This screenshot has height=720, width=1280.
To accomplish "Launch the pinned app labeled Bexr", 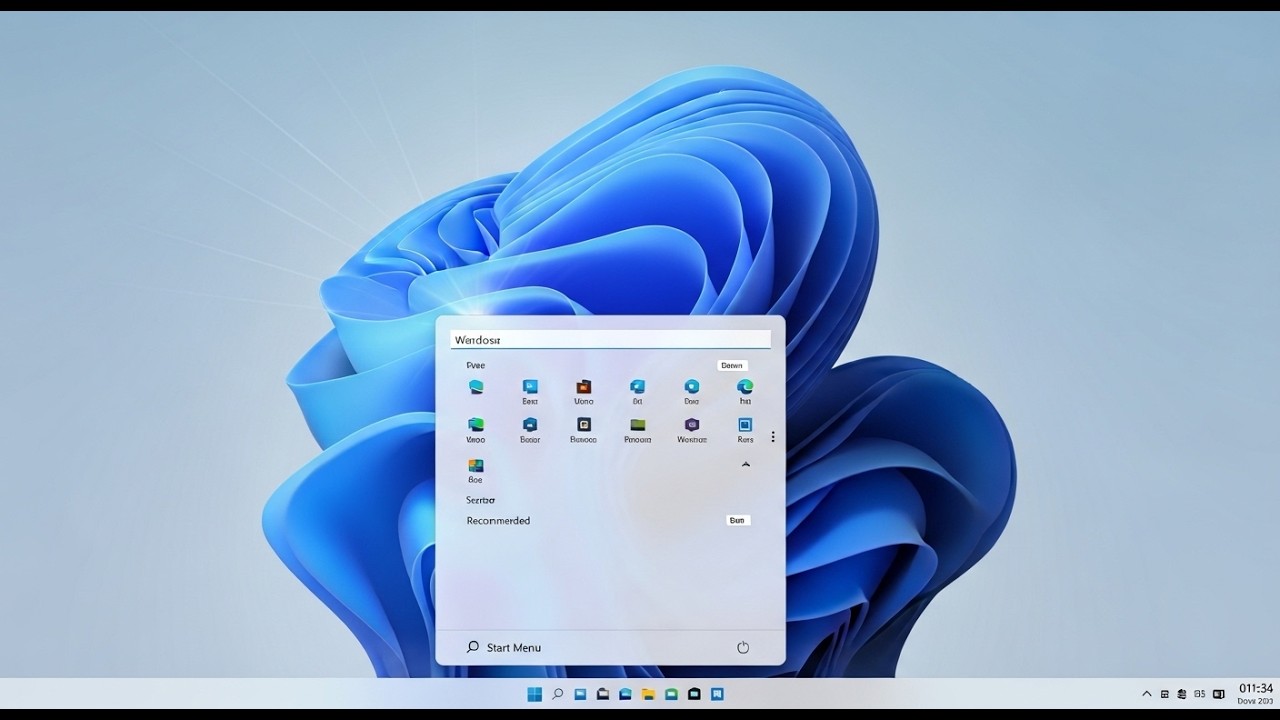I will click(530, 392).
